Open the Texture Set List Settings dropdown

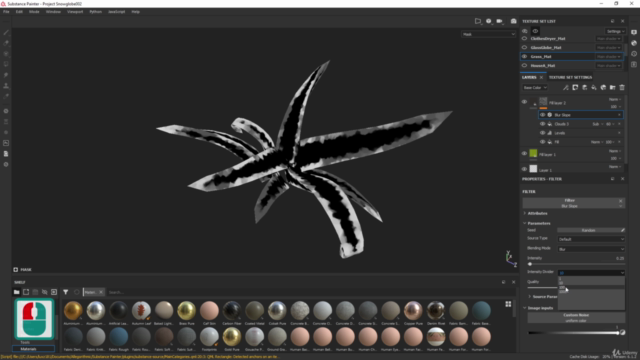point(615,31)
